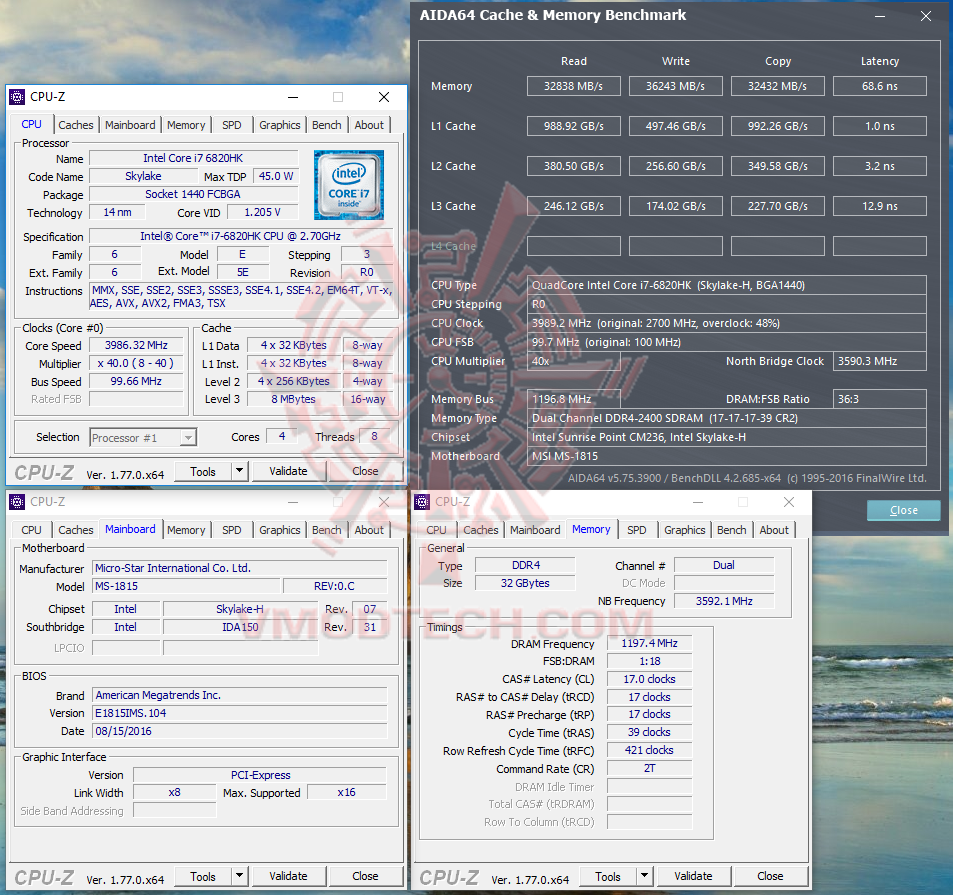The image size is (953, 895).
Task: Click Memory Read value 32838 MB/s
Action: [x=574, y=86]
